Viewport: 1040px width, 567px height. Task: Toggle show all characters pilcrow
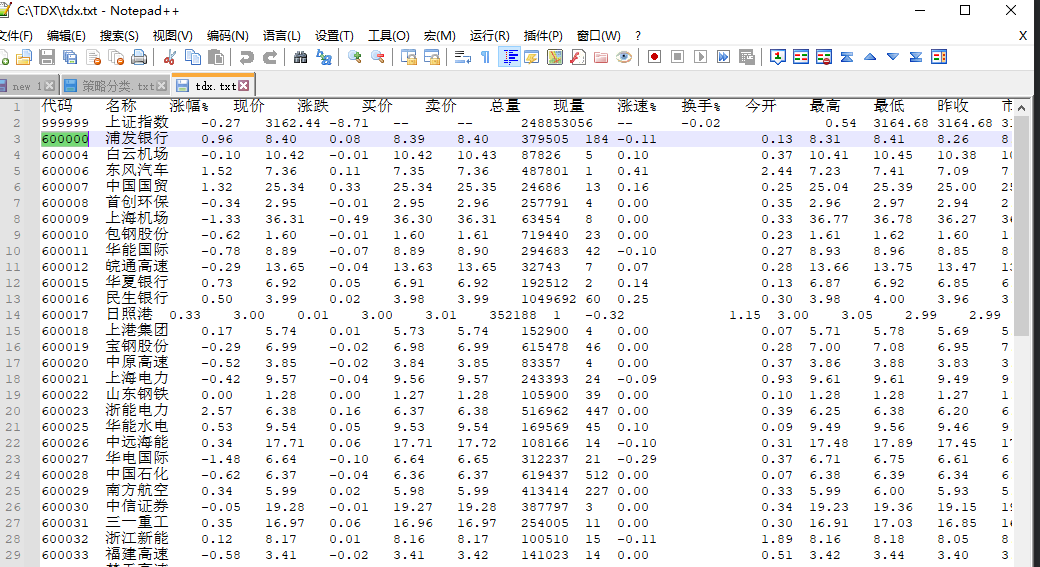[x=486, y=57]
